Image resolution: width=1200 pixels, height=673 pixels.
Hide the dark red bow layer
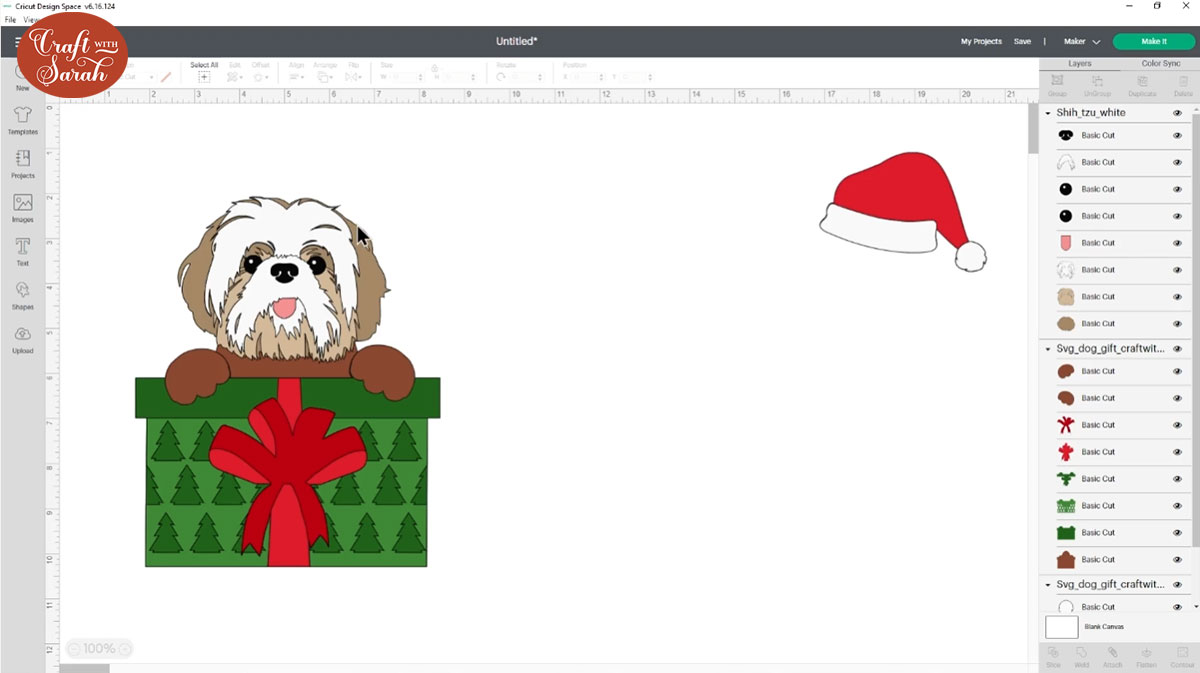(x=1177, y=425)
